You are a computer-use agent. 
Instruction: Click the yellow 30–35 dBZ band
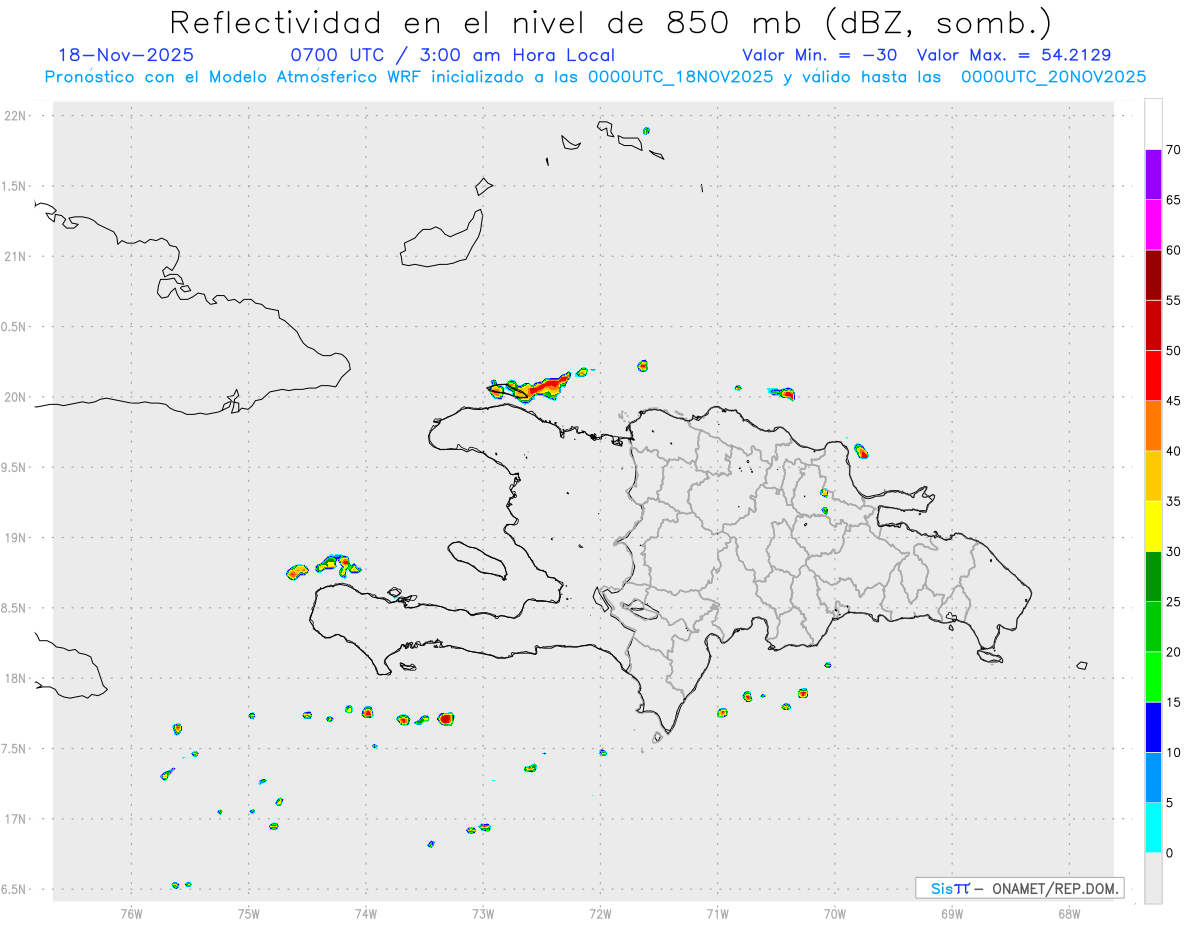click(1153, 526)
